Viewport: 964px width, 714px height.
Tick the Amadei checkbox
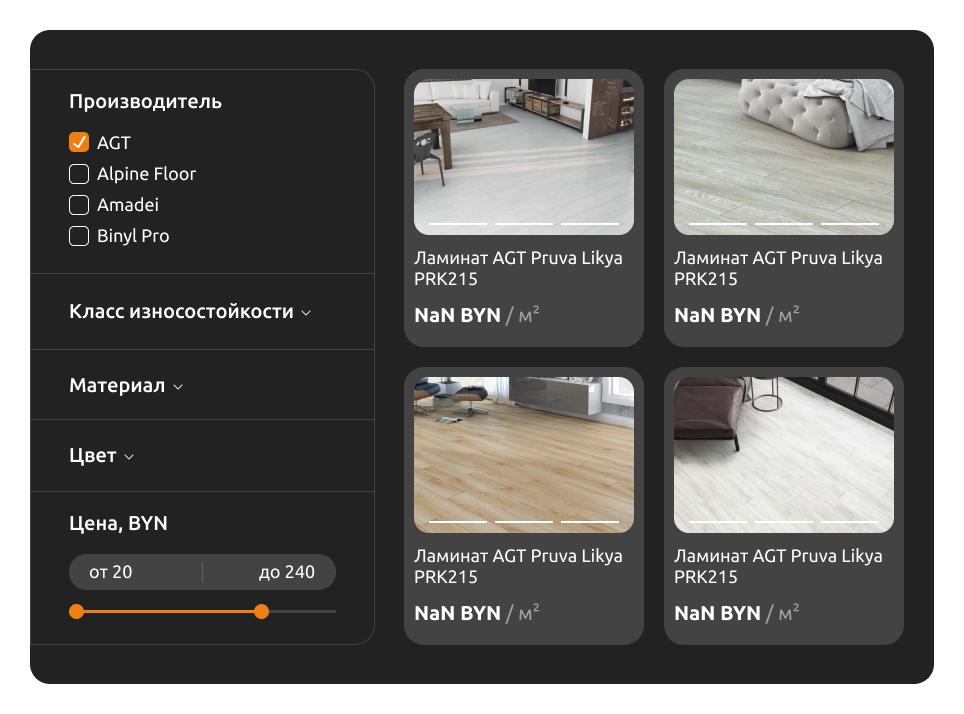coord(79,205)
